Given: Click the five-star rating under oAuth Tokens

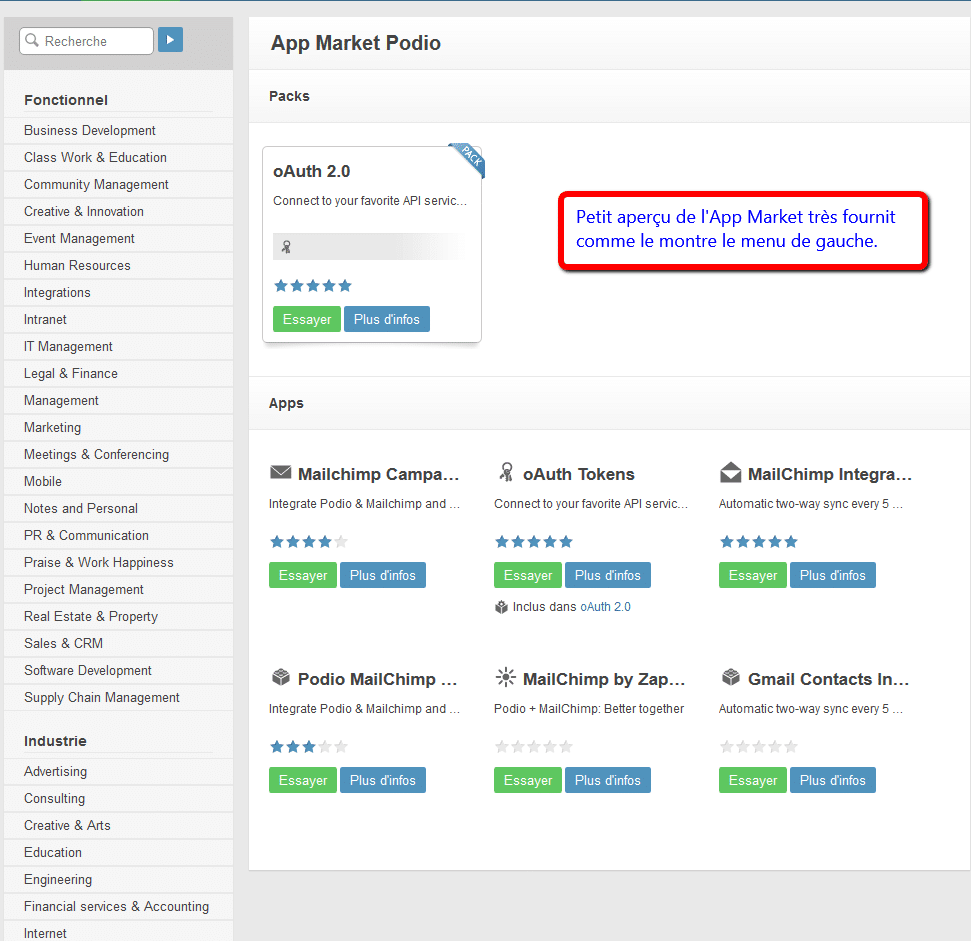Looking at the screenshot, I should pos(533,542).
